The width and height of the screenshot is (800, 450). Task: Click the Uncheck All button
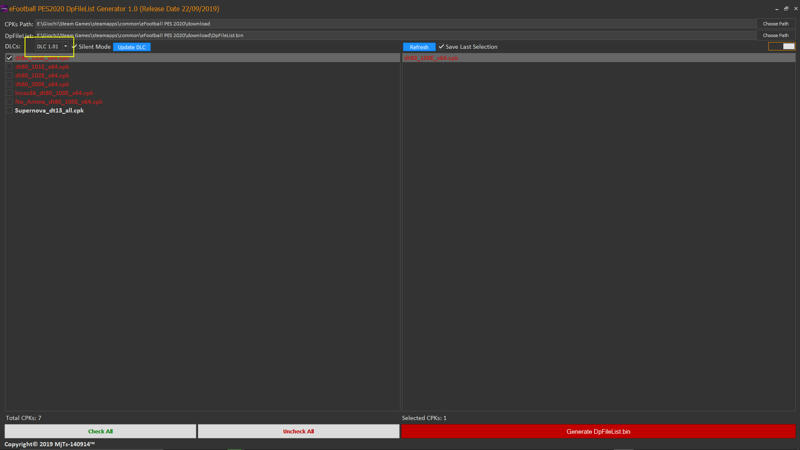coord(298,431)
